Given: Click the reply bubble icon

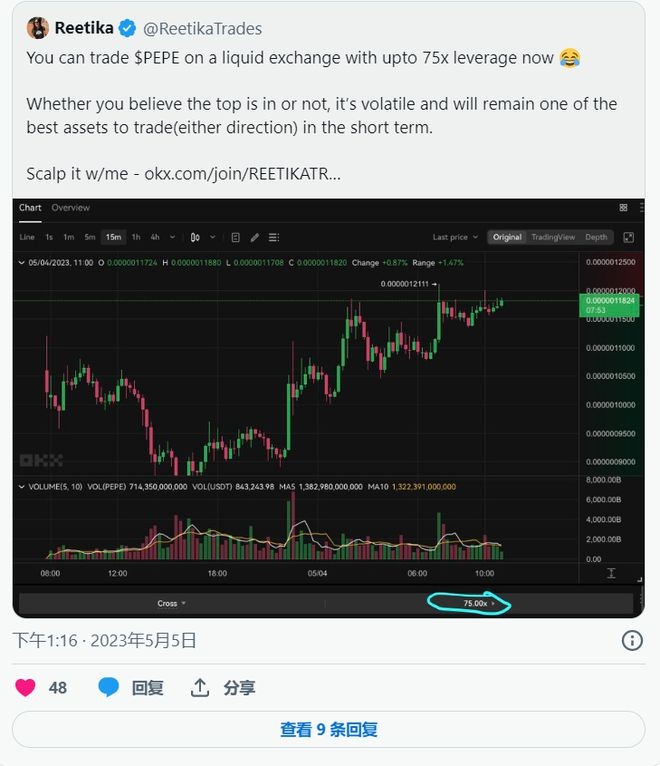Looking at the screenshot, I should pyautogui.click(x=109, y=687).
